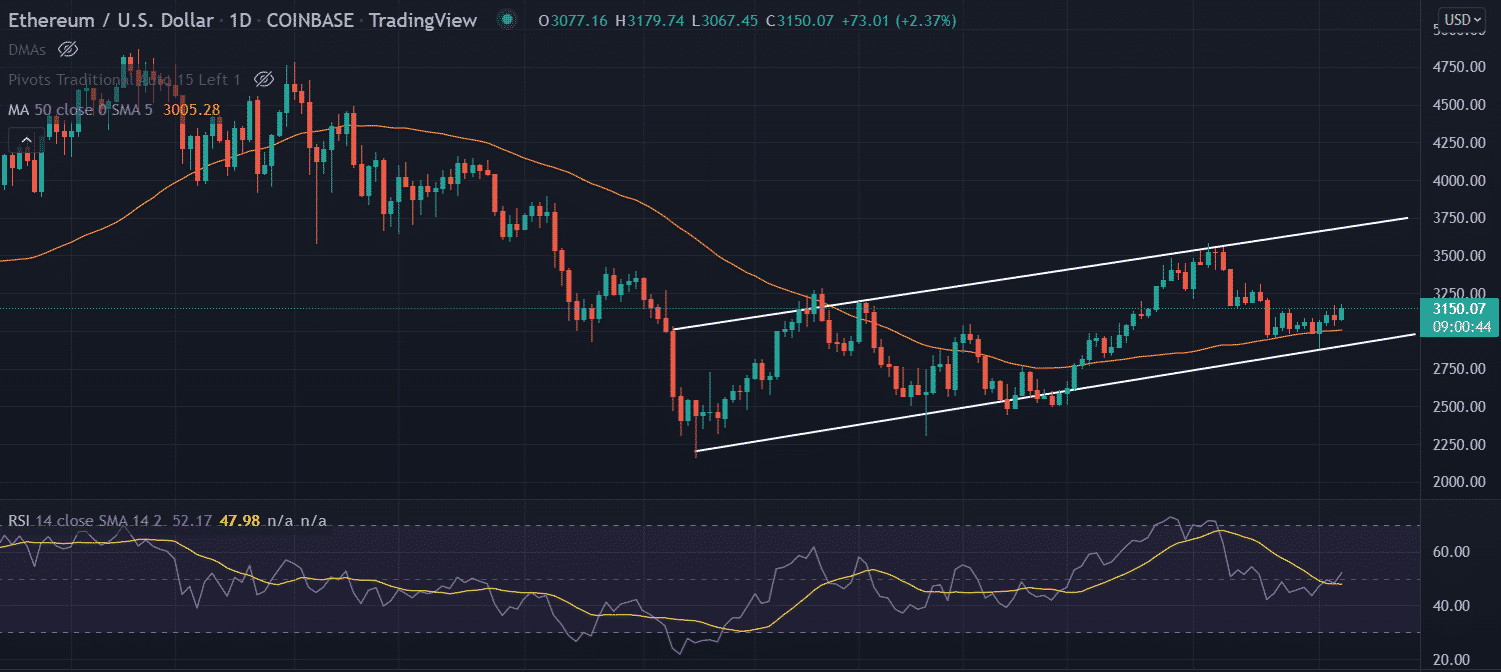Toggle visibility of Pivots Traditional indicator
The height and width of the screenshot is (672, 1501).
263,79
